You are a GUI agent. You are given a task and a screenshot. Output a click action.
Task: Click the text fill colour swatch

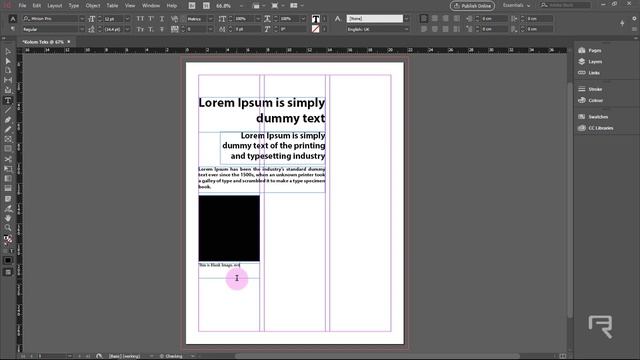tap(316, 19)
